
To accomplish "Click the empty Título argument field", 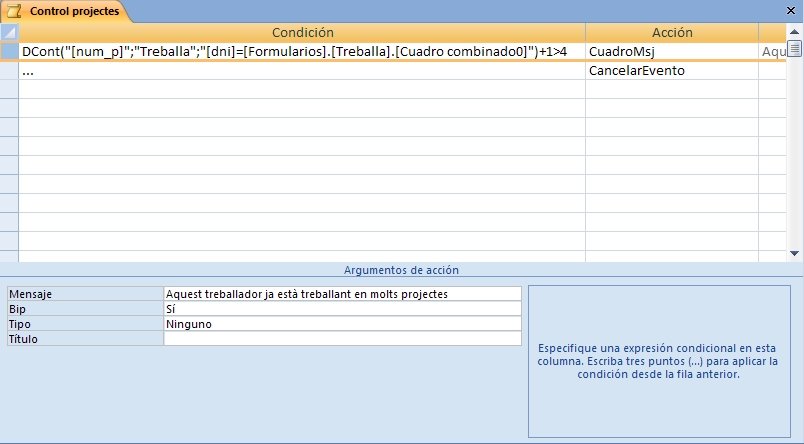I will (342, 339).
